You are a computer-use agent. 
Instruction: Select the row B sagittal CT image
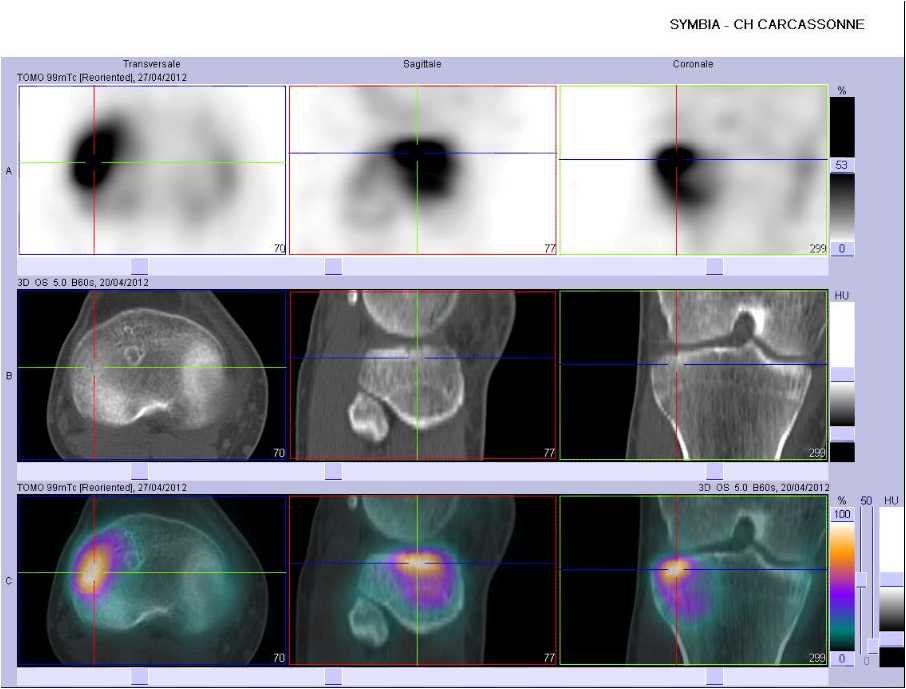click(x=422, y=376)
